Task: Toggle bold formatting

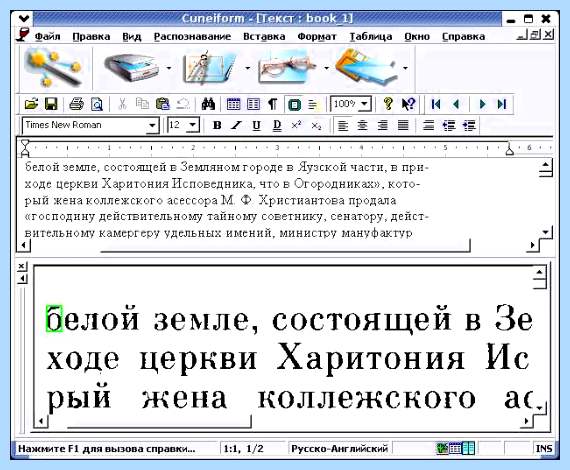Action: (x=217, y=125)
